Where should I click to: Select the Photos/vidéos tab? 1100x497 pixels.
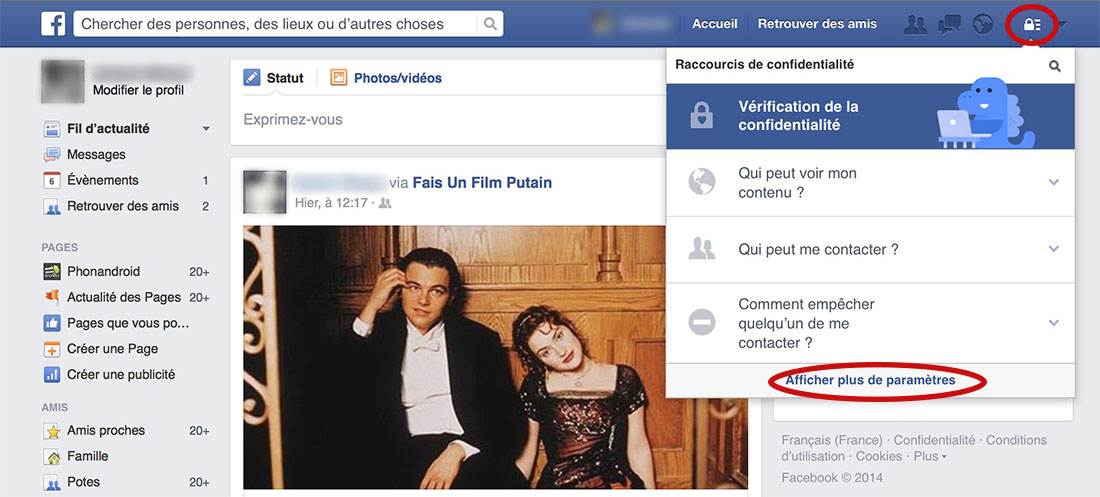(x=386, y=78)
